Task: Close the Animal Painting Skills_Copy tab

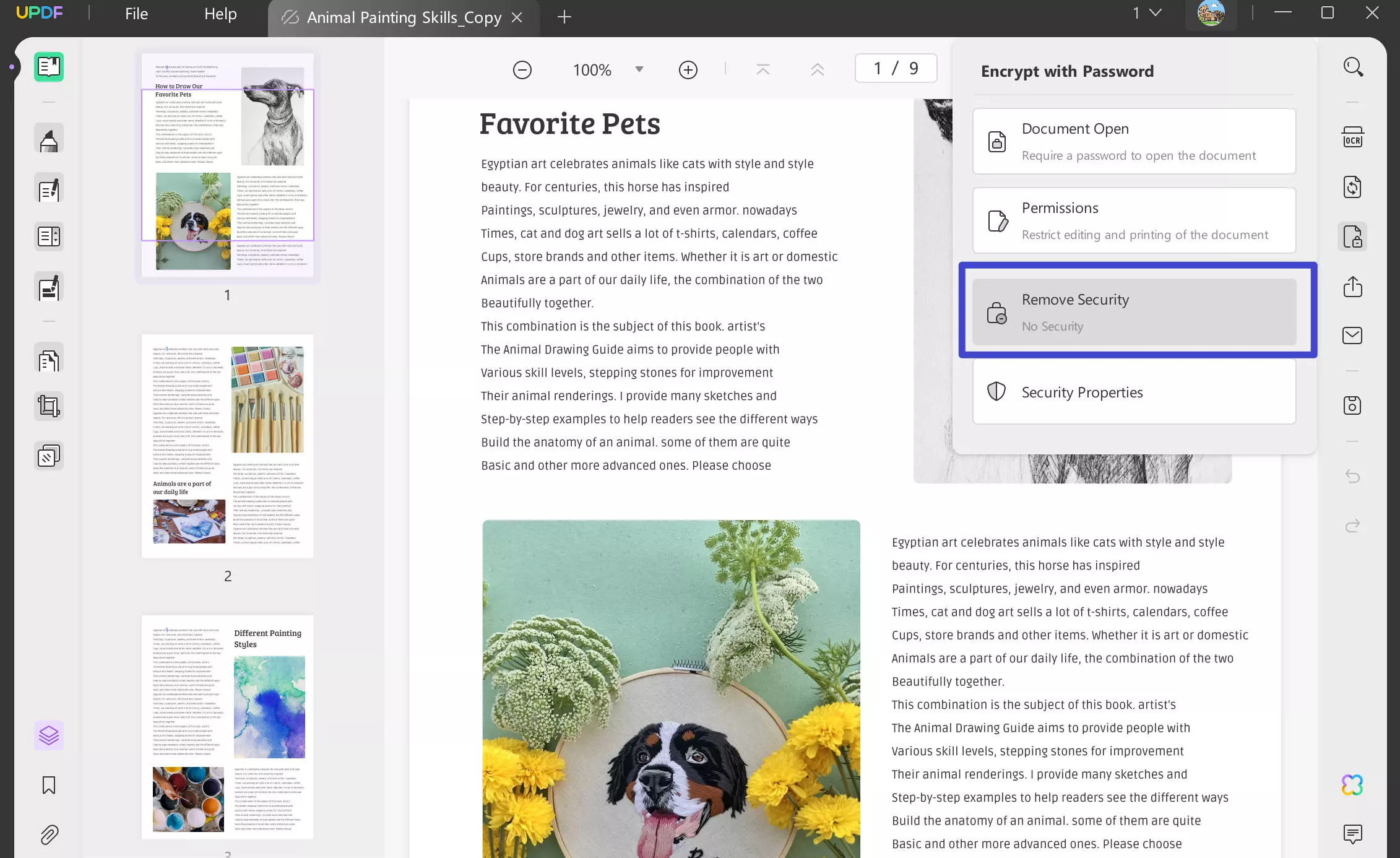Action: point(517,17)
